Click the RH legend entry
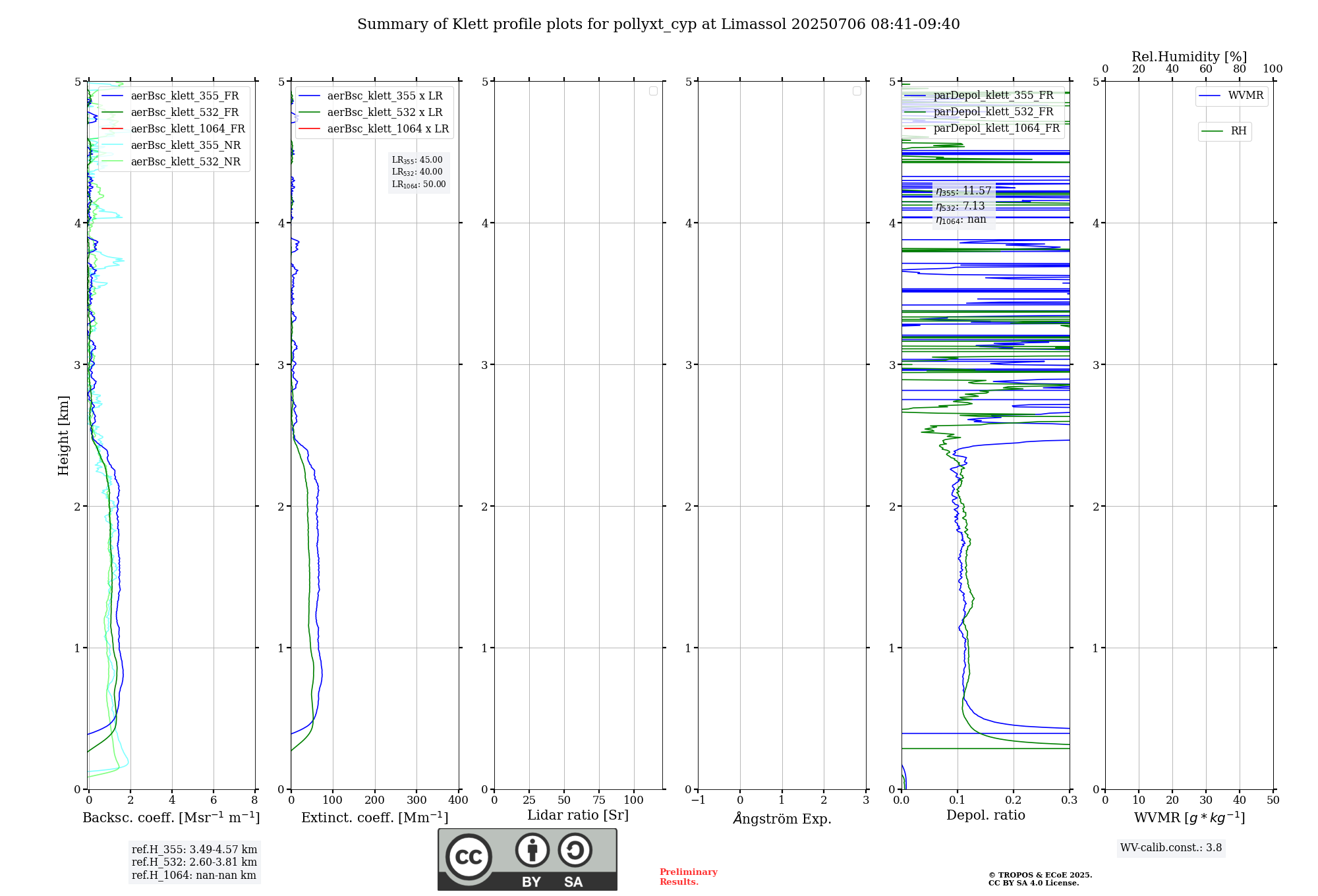The image size is (1318, 896). tap(1224, 131)
